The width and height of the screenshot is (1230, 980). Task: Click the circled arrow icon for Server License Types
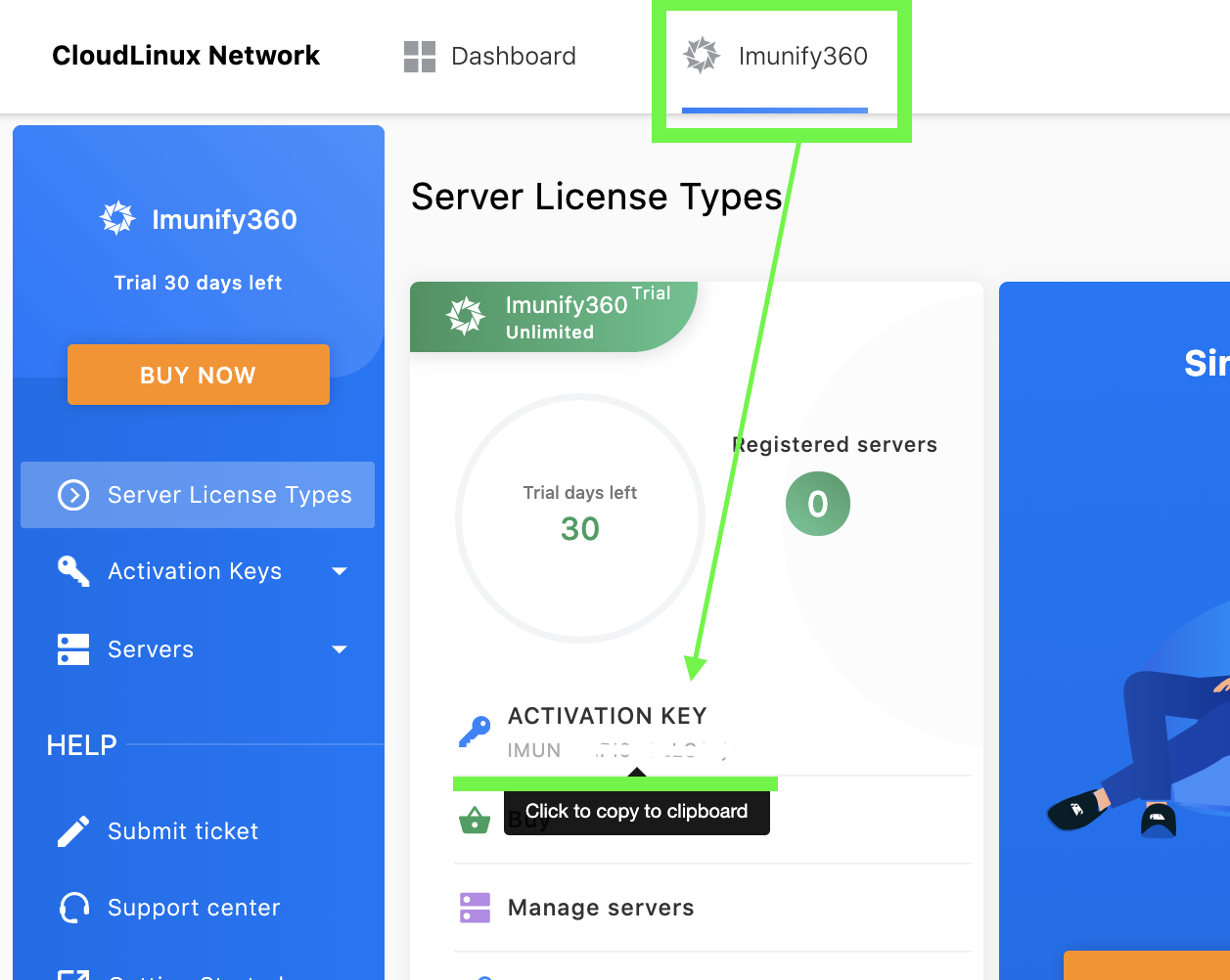coord(73,495)
